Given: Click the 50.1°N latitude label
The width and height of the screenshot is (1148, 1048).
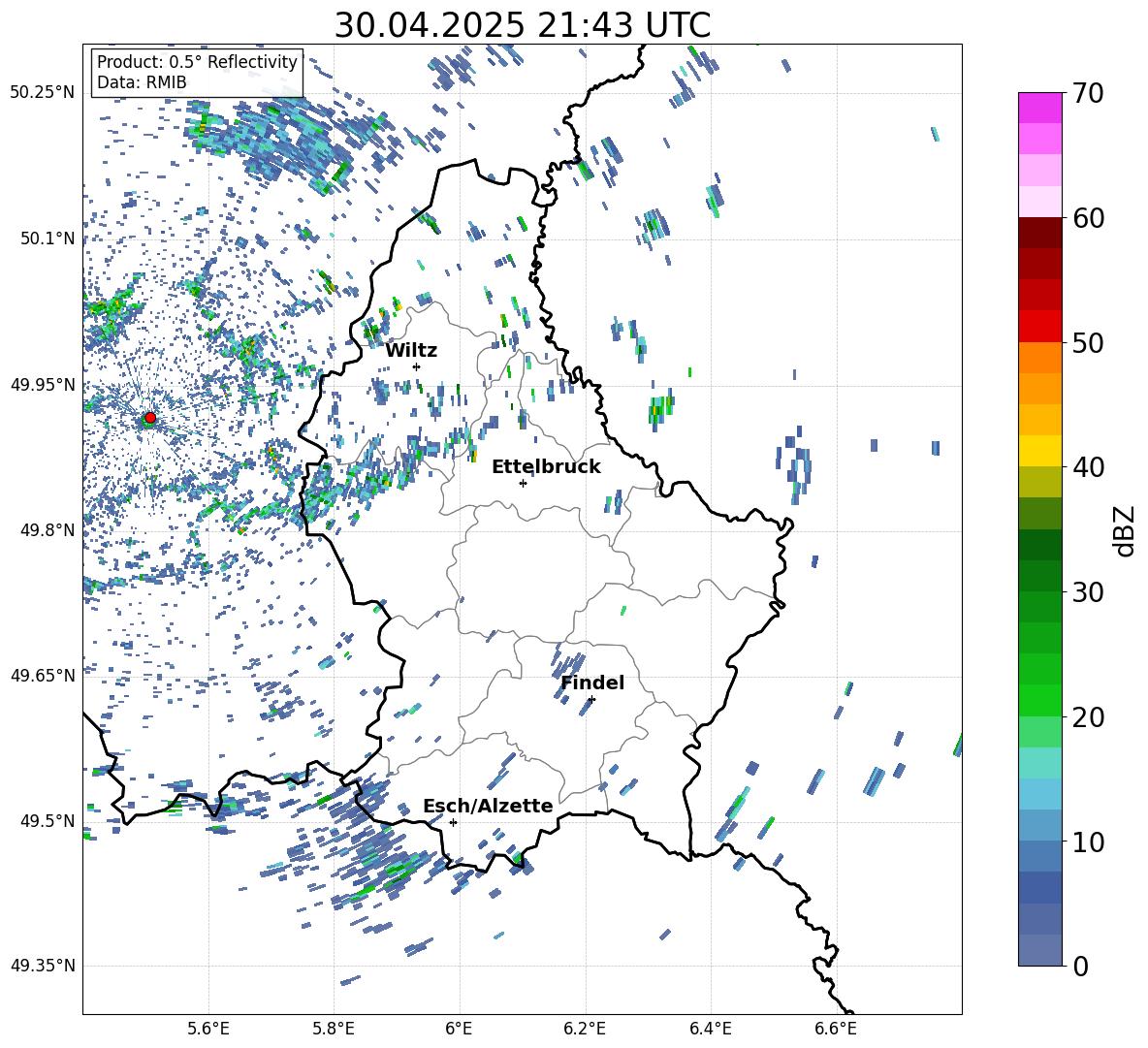Looking at the screenshot, I should tap(48, 238).
